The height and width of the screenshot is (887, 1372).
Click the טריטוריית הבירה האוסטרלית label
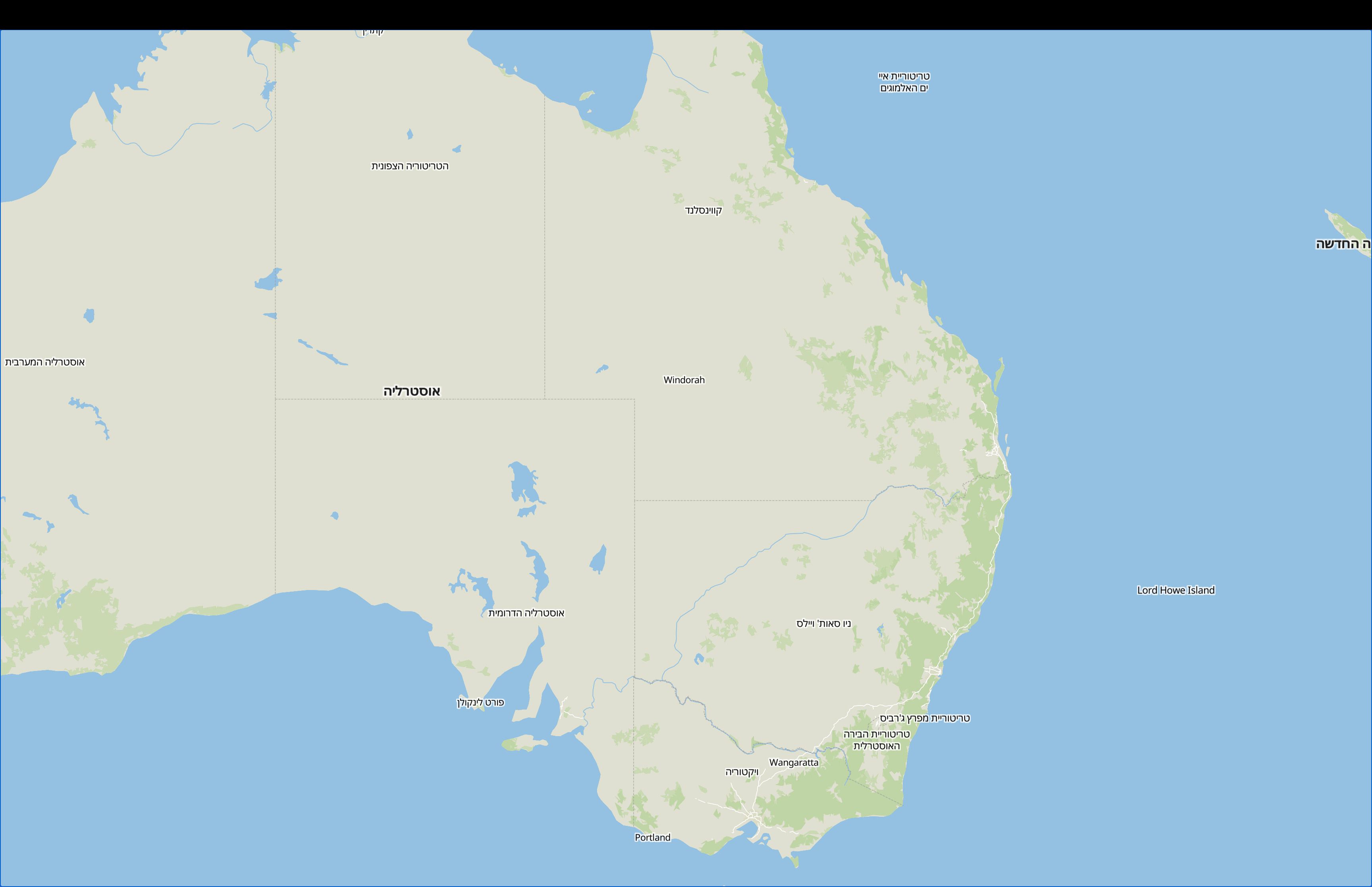876,740
